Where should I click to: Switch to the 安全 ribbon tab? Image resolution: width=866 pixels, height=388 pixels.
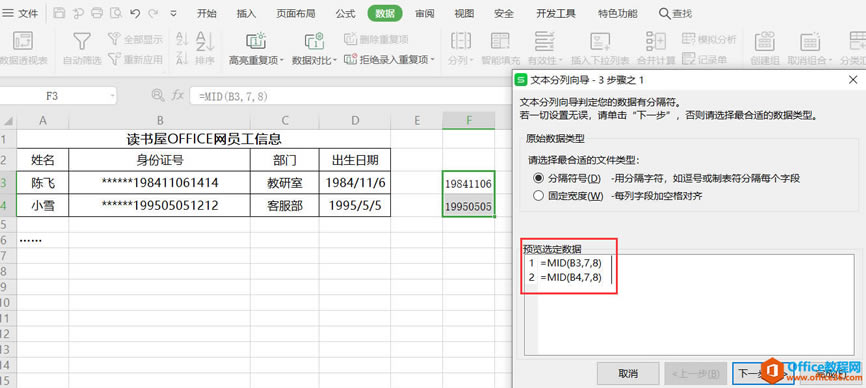(x=504, y=14)
